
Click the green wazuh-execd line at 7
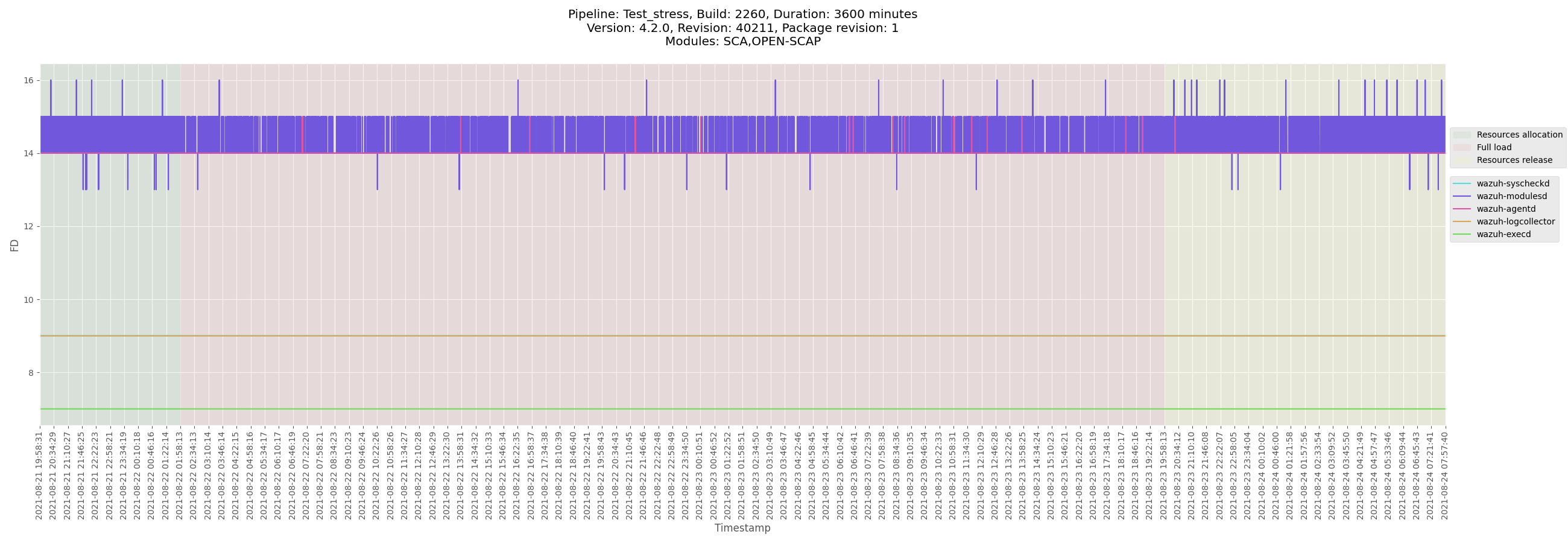pos(742,409)
